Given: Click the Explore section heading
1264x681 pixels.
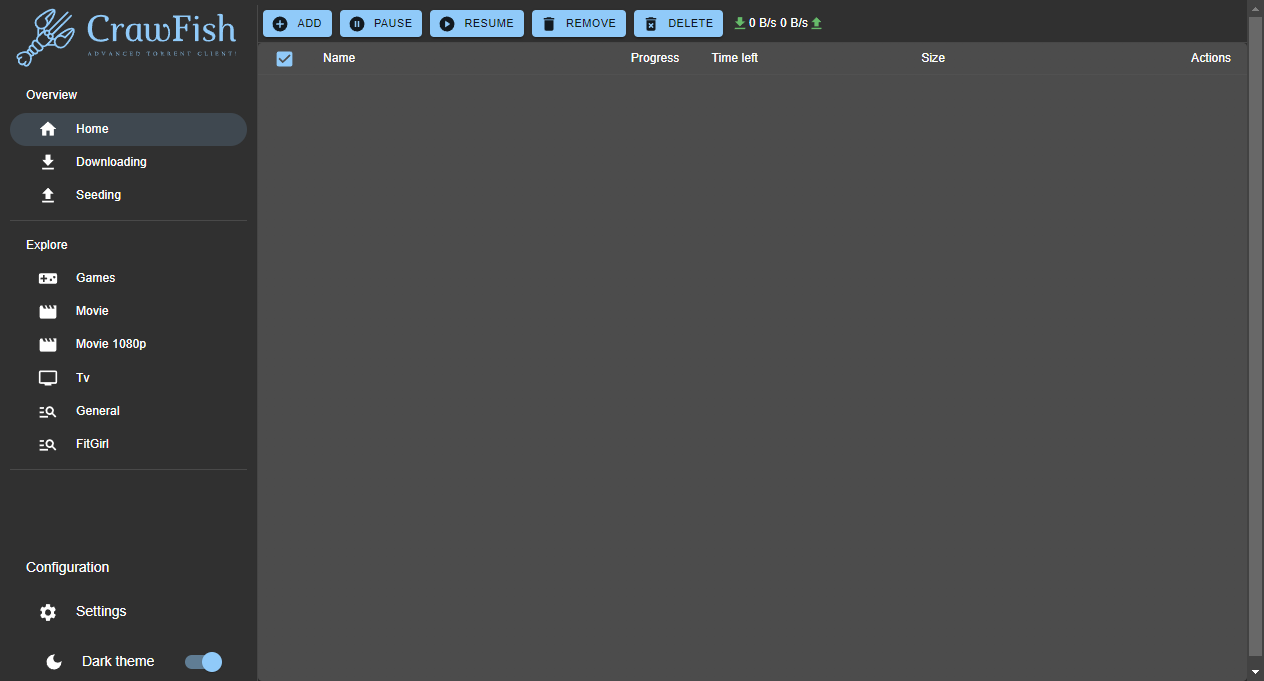Looking at the screenshot, I should point(47,245).
